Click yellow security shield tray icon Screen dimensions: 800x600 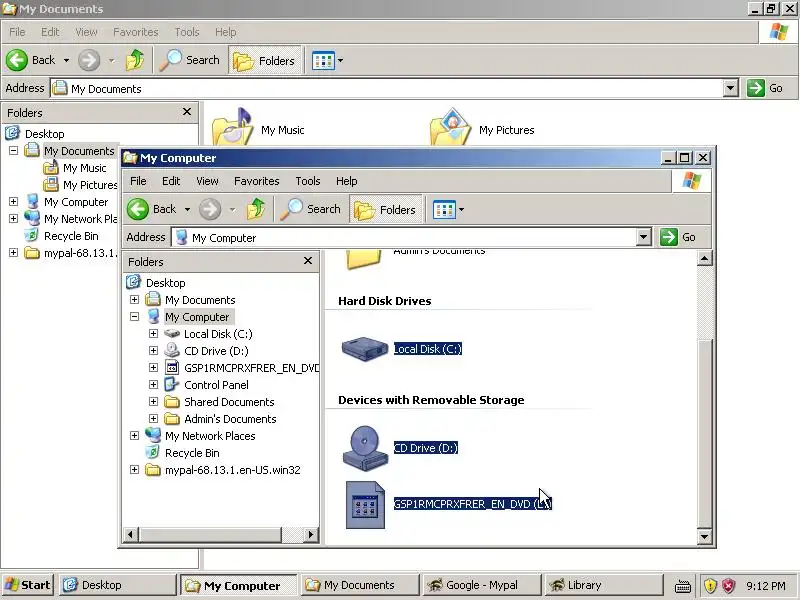pos(710,585)
